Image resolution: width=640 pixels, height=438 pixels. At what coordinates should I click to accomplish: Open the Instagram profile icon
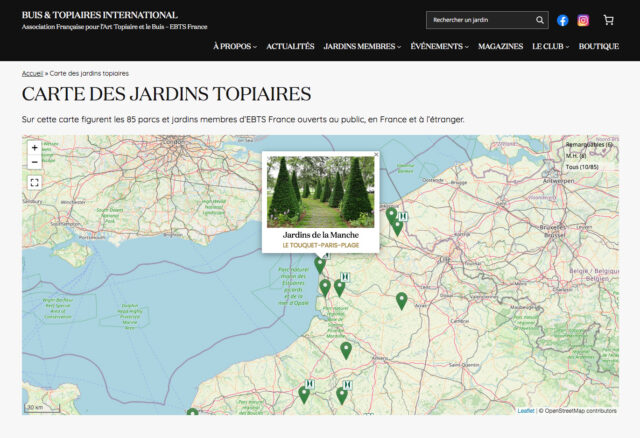coord(584,20)
